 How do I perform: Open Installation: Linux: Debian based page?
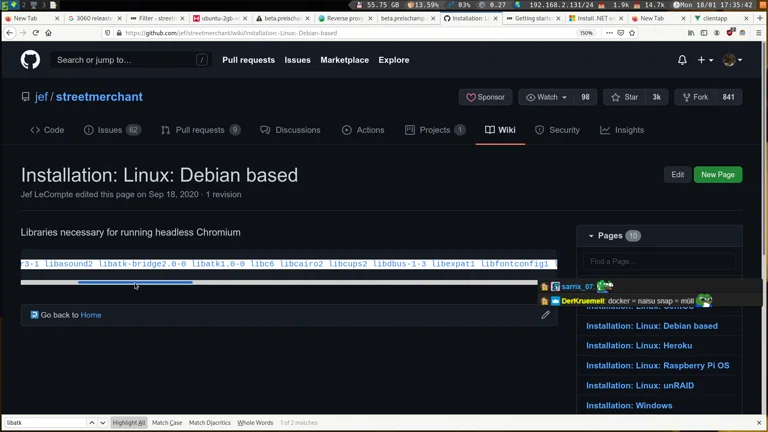[652, 326]
